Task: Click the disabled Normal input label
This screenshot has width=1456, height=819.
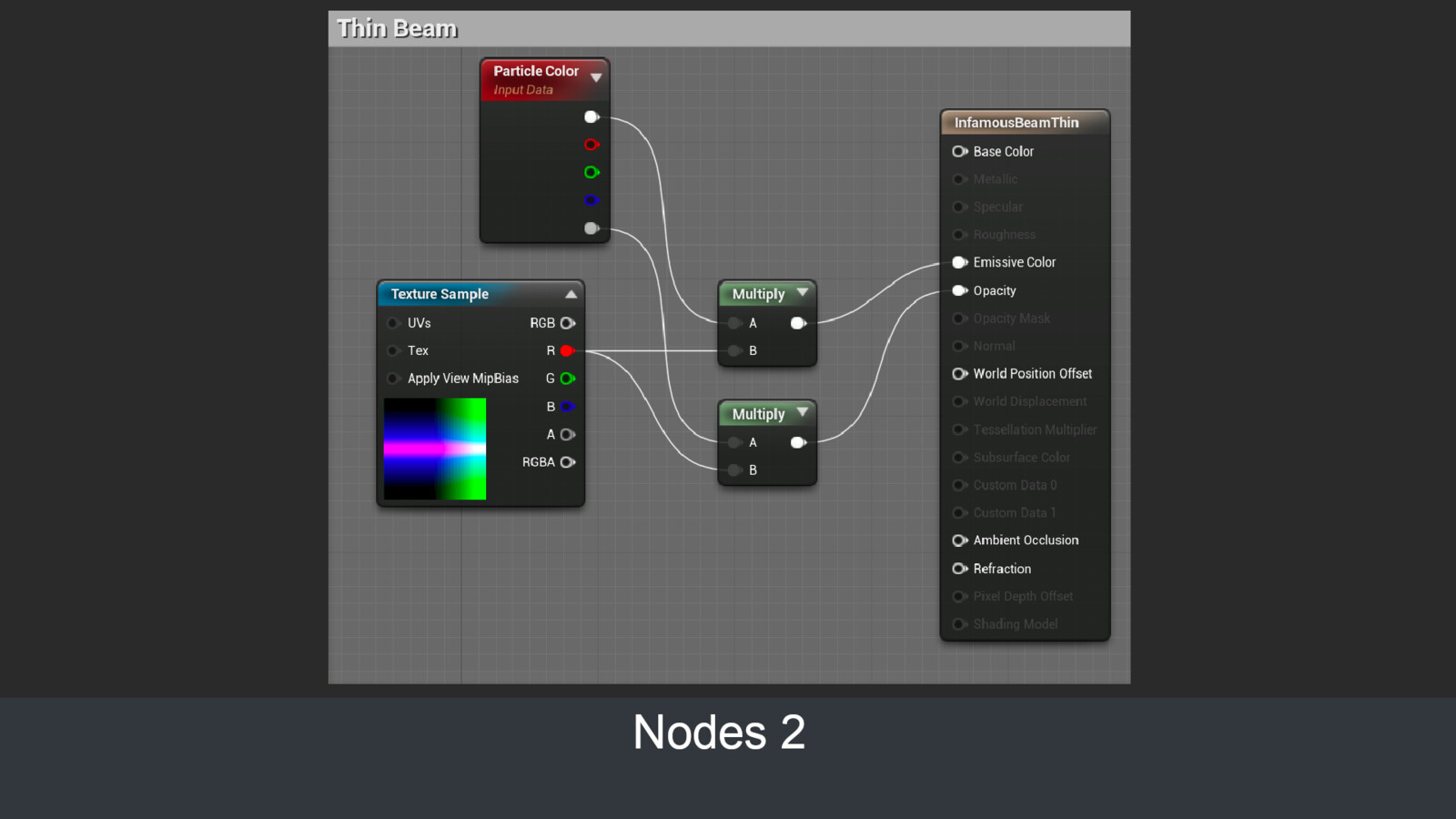Action: (995, 346)
